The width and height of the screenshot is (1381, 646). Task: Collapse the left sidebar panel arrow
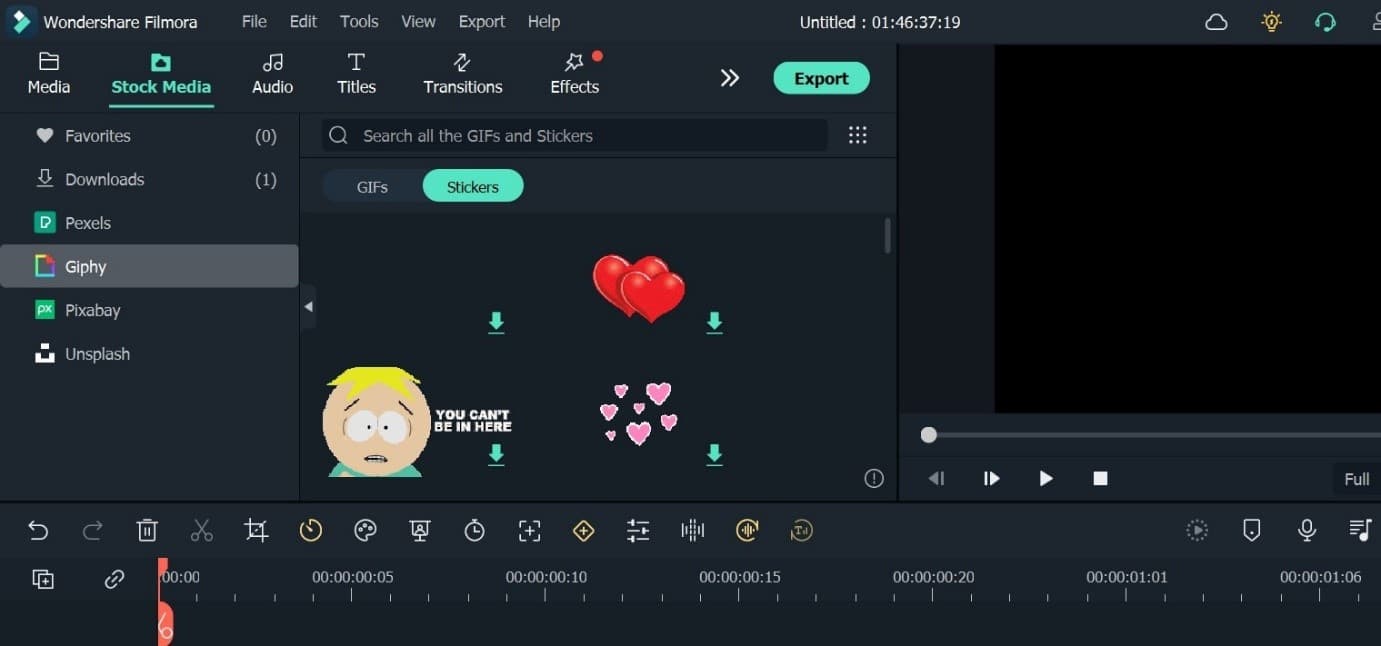click(308, 307)
